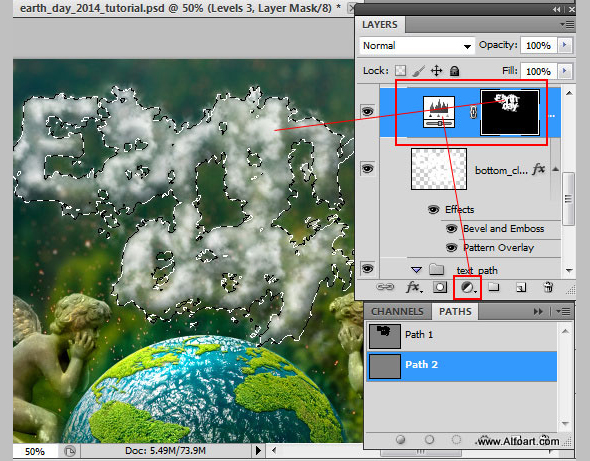Click the Fill 100% field

[x=538, y=71]
